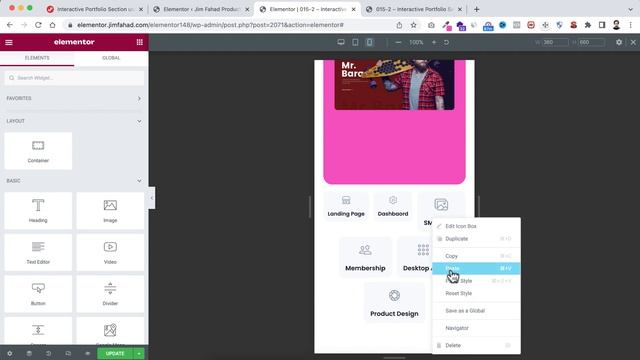
Task: Open responsive bar settings gear
Action: pos(619,42)
